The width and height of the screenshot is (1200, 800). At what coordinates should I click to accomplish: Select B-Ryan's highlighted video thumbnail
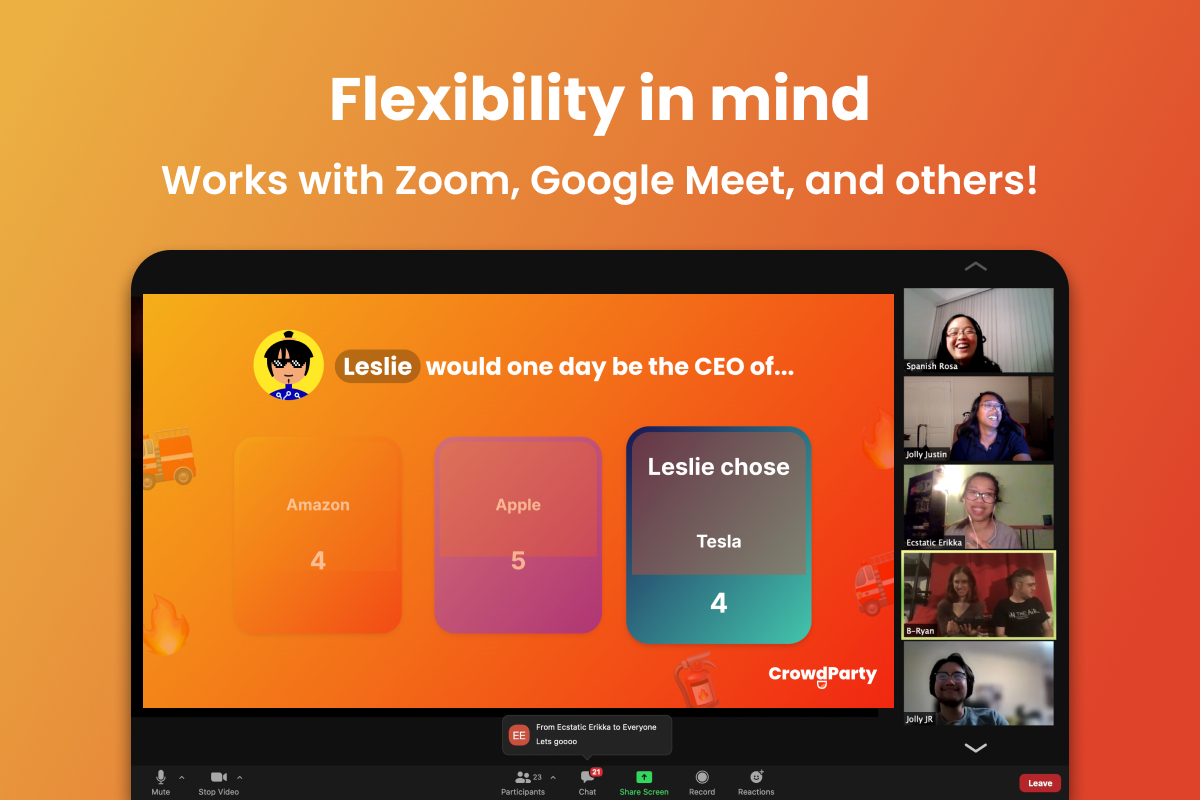click(979, 595)
